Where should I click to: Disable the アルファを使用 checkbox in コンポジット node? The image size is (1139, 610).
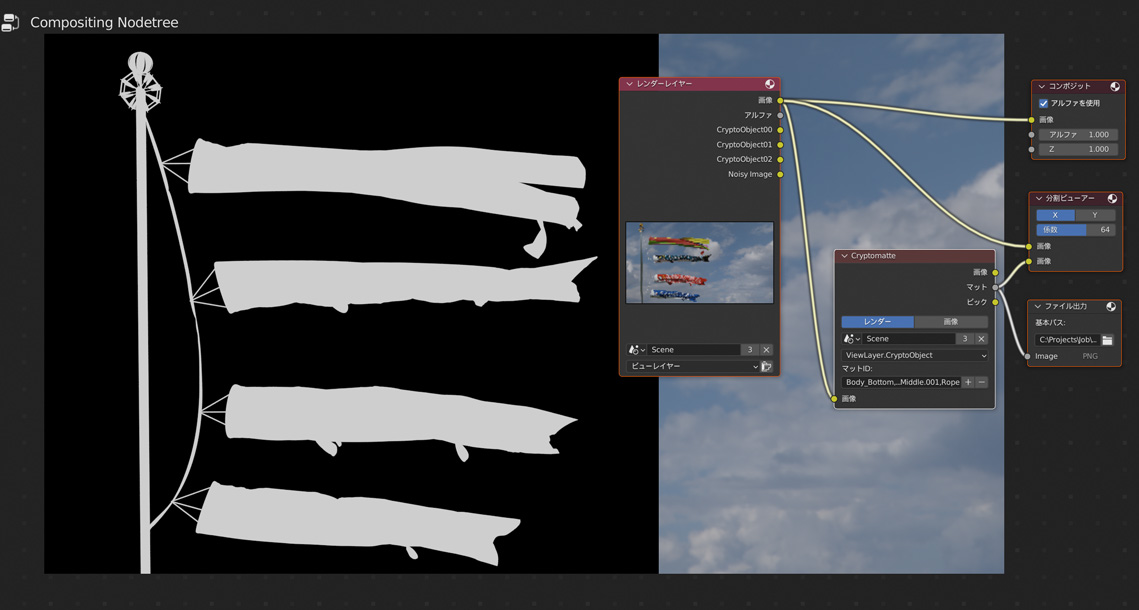click(x=1043, y=101)
